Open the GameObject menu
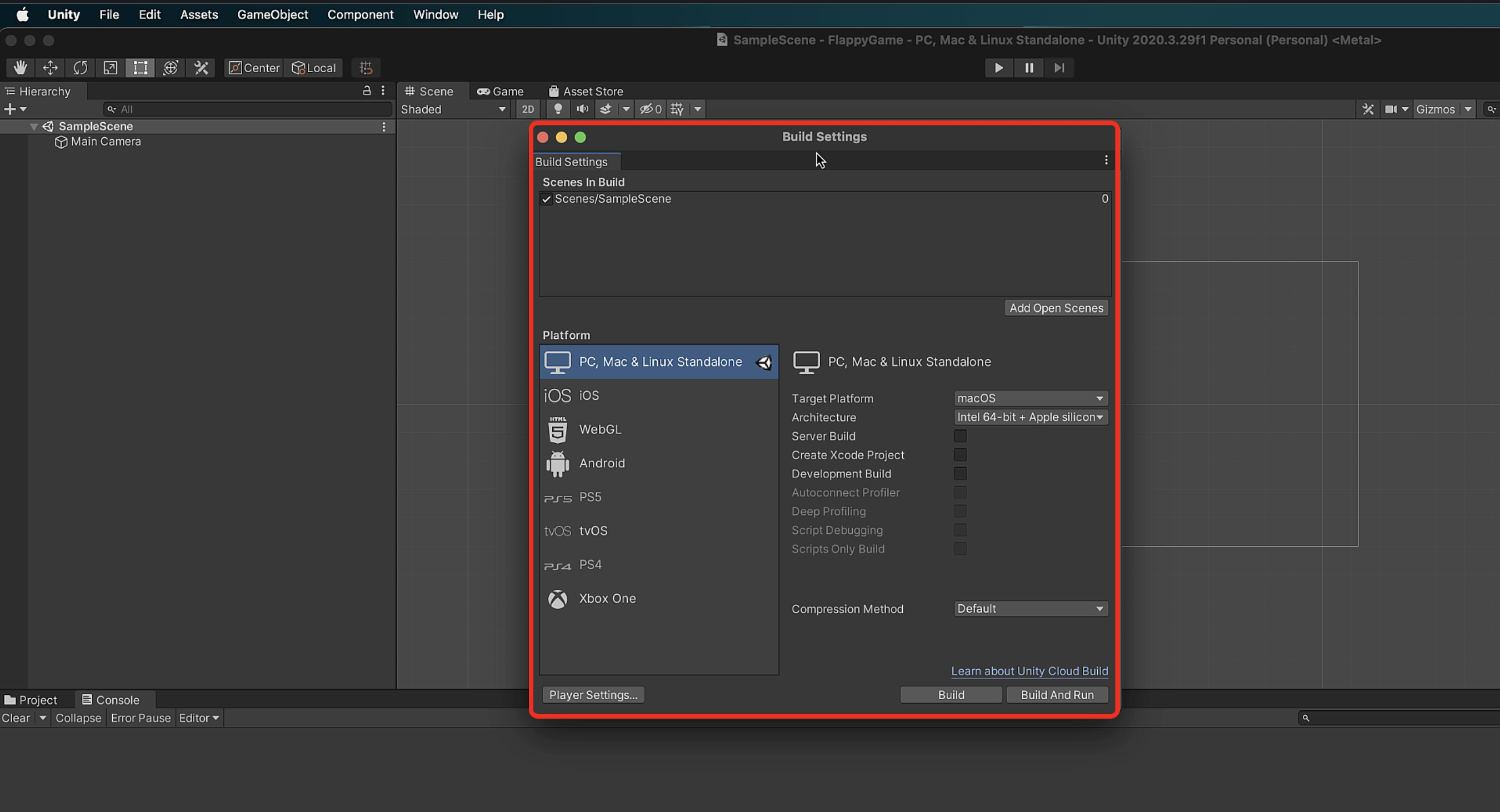This screenshot has width=1500, height=812. coord(273,15)
